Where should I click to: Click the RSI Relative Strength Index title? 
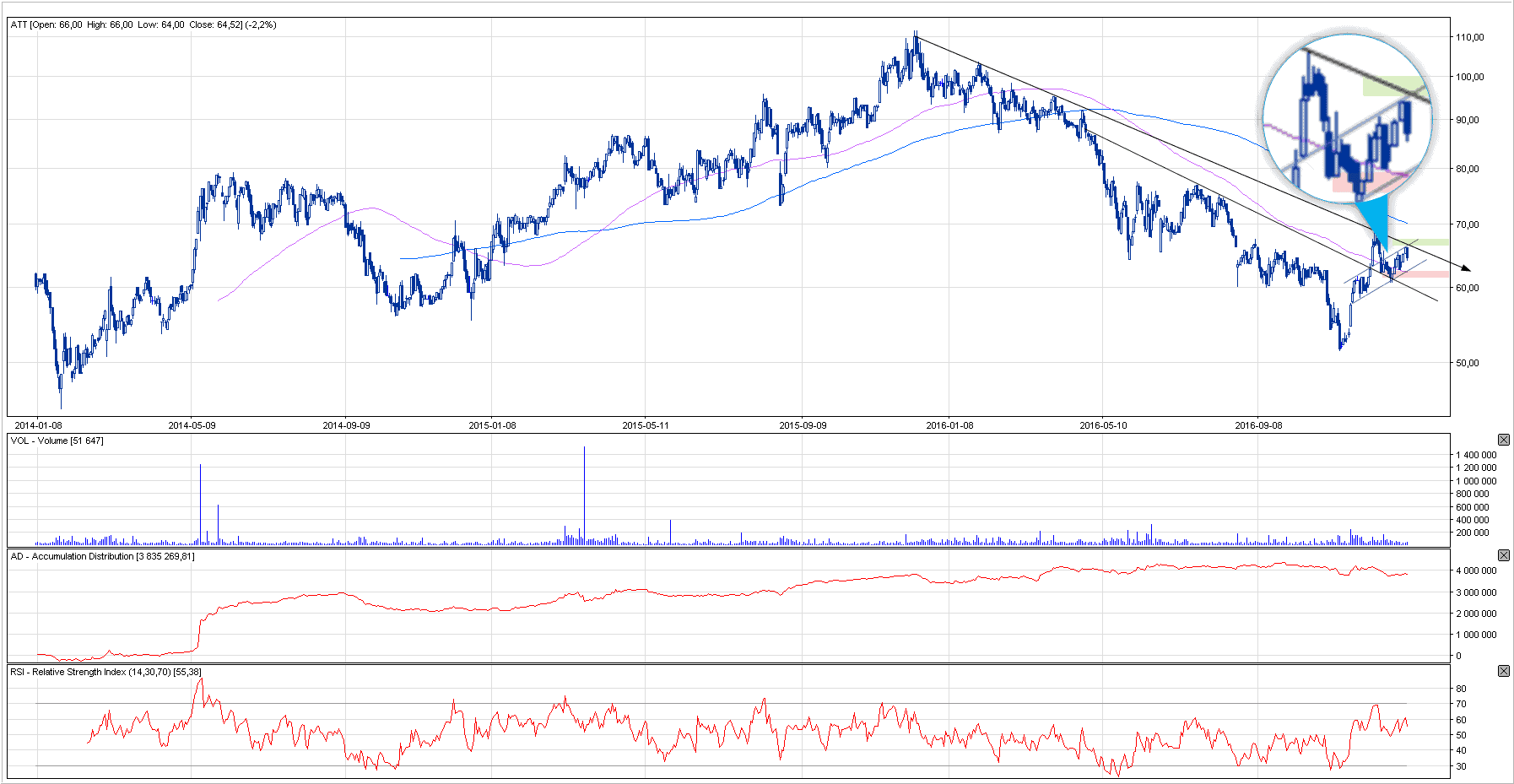pos(105,672)
